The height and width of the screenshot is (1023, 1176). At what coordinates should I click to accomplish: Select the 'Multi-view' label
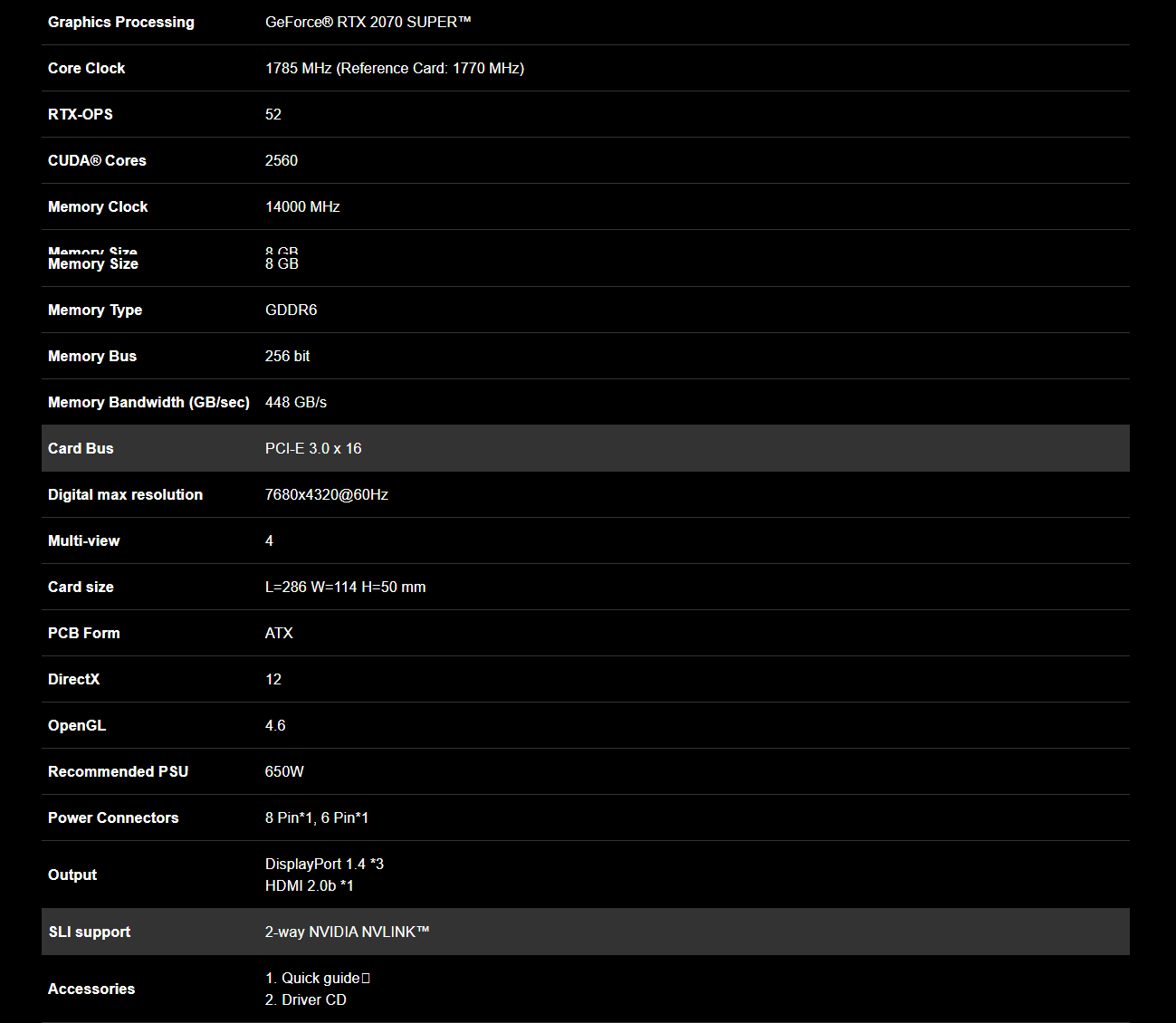click(83, 540)
